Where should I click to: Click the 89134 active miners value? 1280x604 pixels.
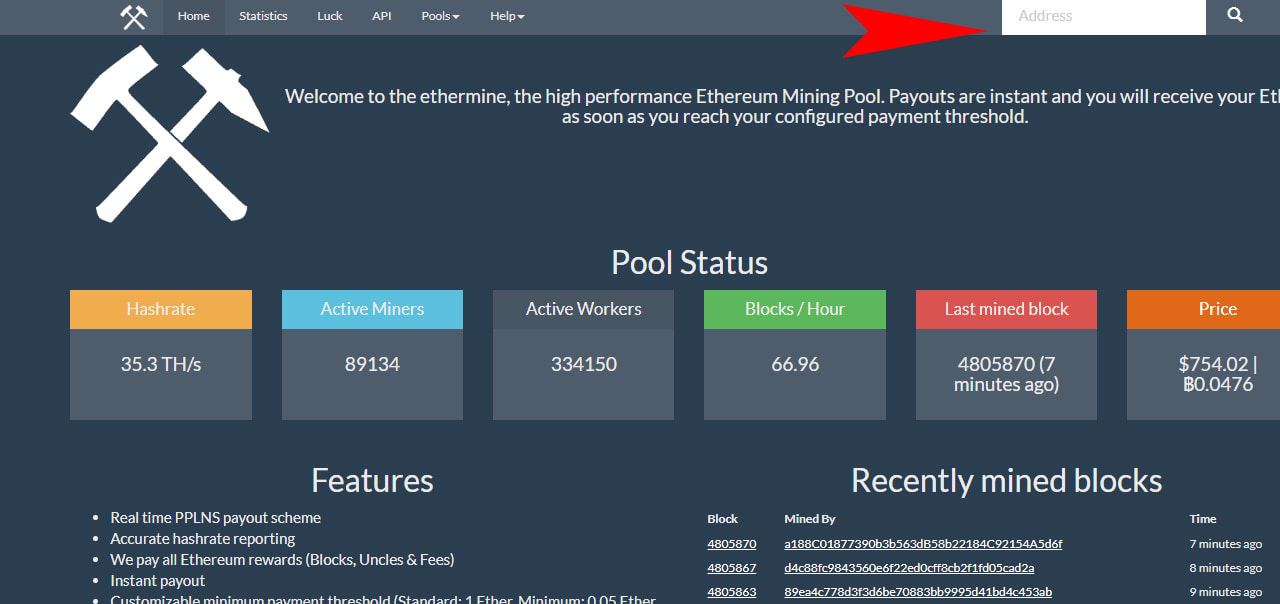[x=372, y=364]
